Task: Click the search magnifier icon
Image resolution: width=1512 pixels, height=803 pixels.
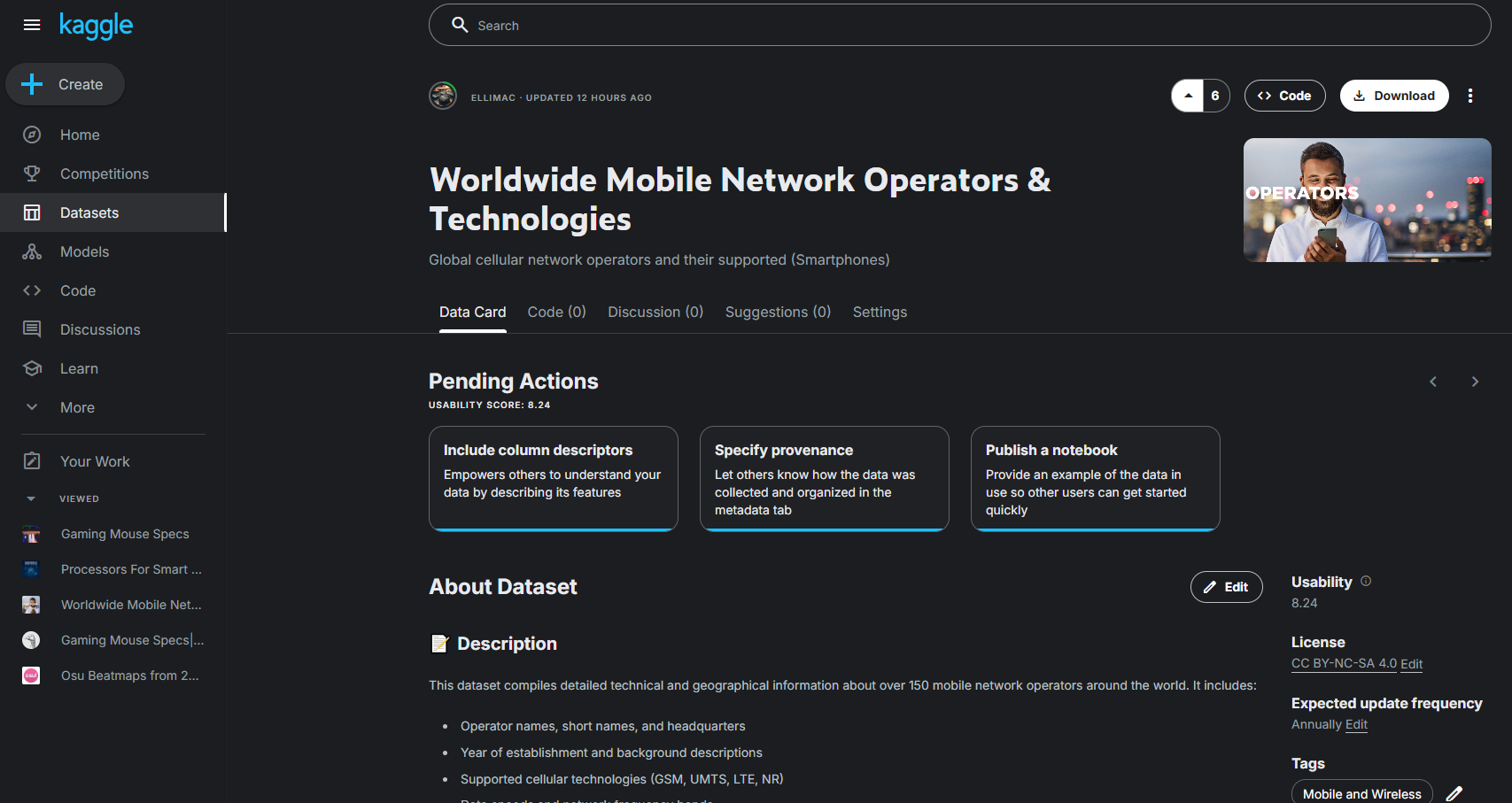Action: coord(460,25)
